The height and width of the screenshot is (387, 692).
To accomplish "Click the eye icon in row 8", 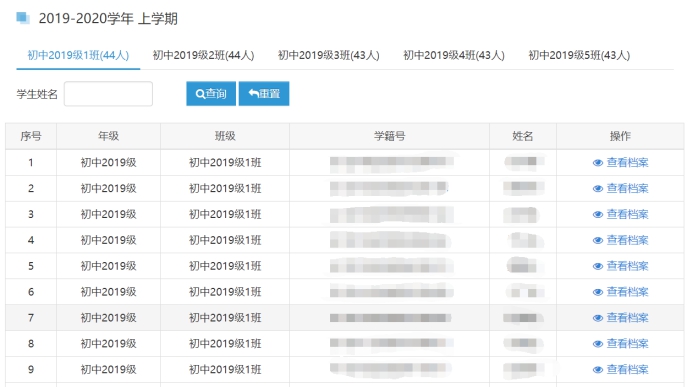I will pos(598,344).
